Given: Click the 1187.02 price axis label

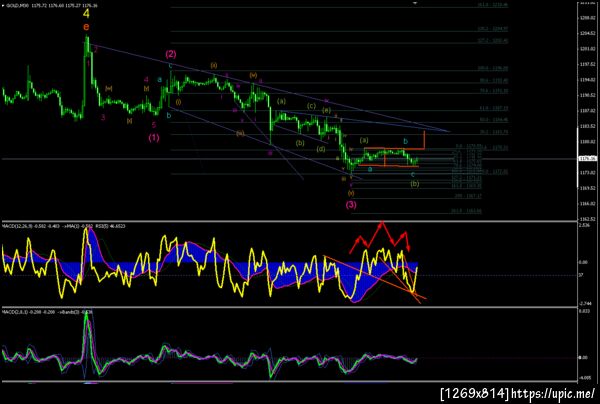Looking at the screenshot, I should coord(588,111).
